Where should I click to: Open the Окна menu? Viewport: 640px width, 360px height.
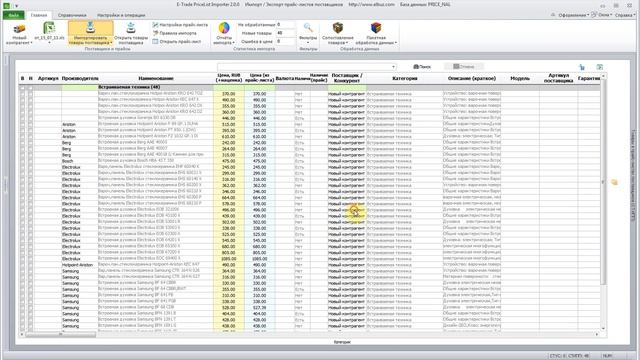[x=605, y=15]
